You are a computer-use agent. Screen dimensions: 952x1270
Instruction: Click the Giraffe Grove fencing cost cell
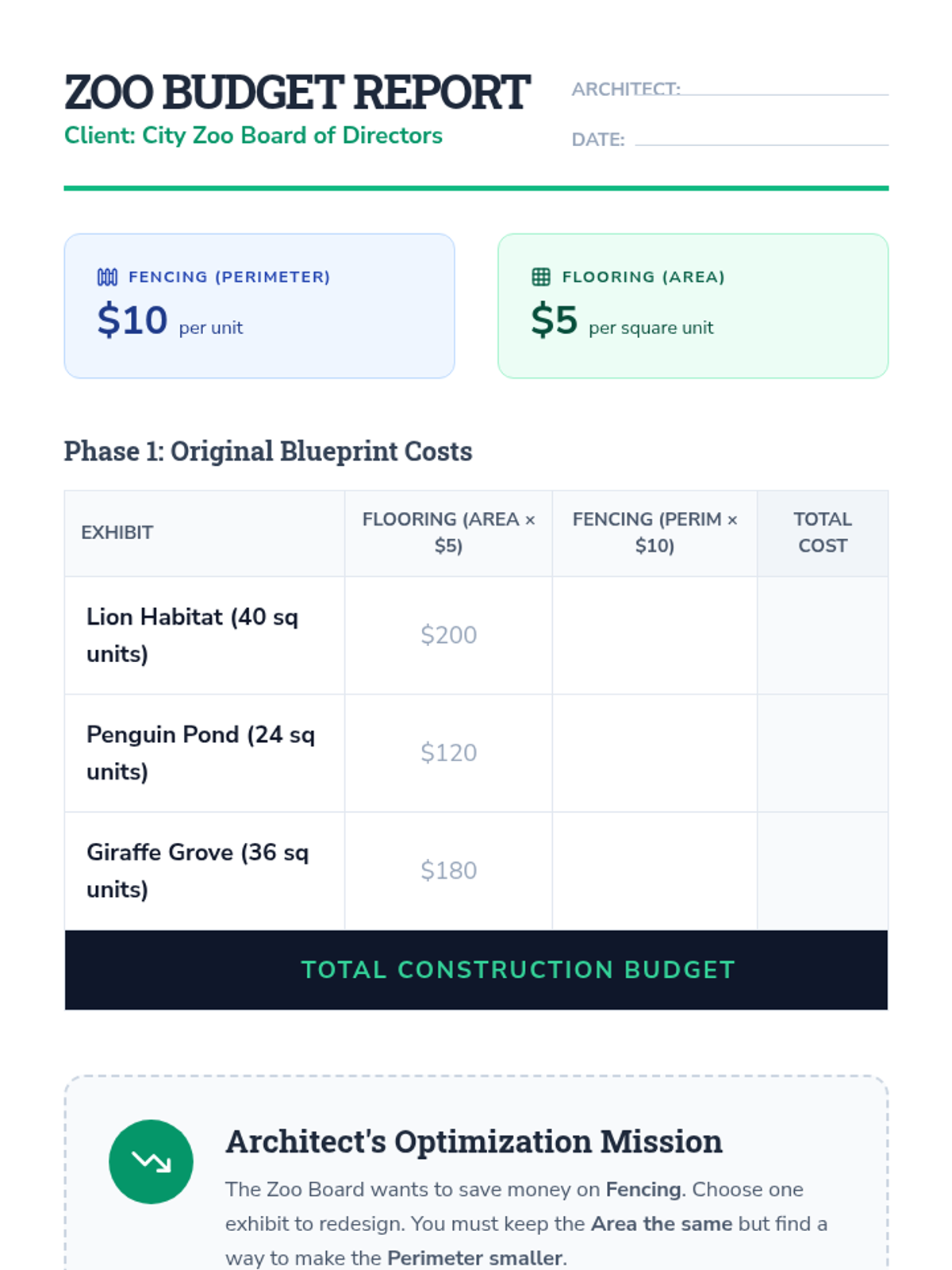[x=654, y=870]
